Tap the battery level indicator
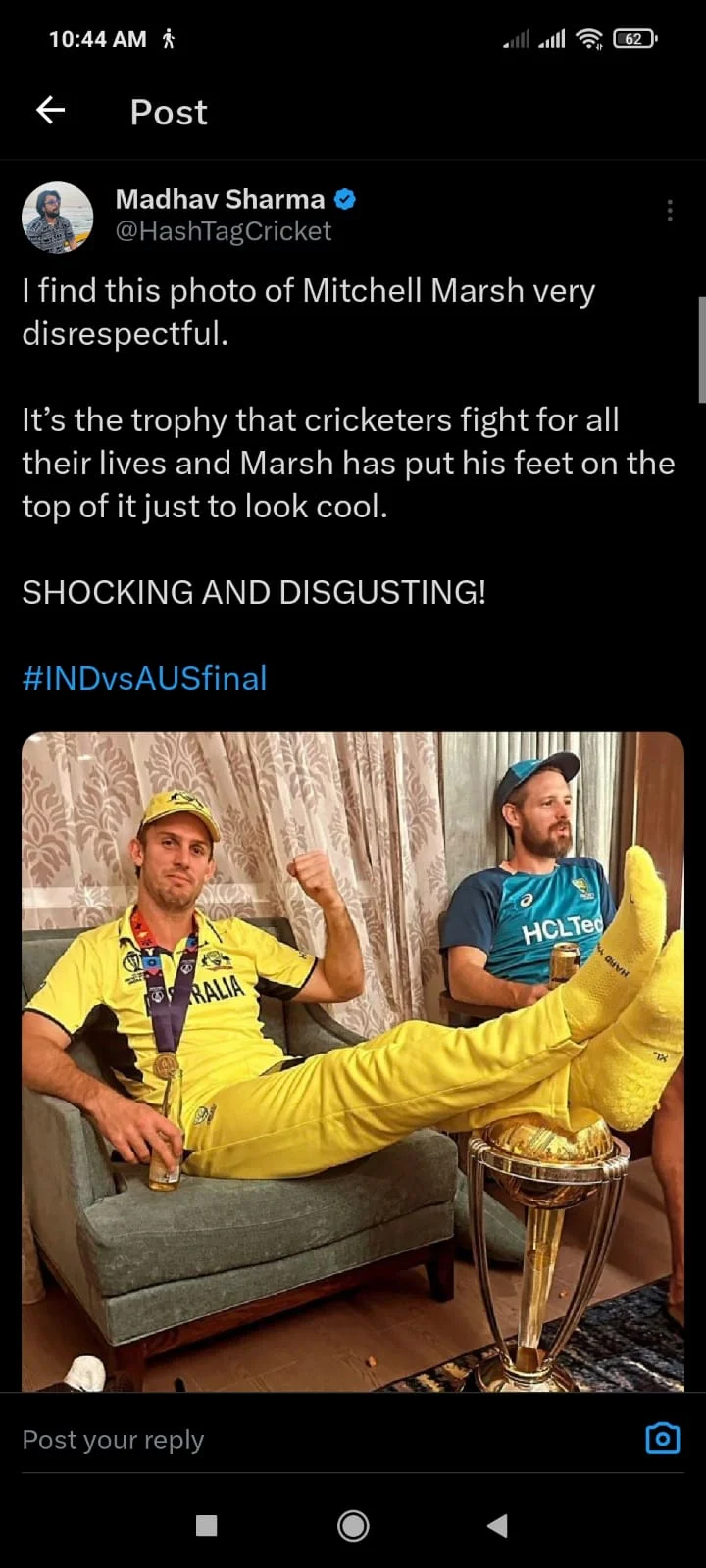Image resolution: width=706 pixels, height=1568 pixels. (x=634, y=39)
